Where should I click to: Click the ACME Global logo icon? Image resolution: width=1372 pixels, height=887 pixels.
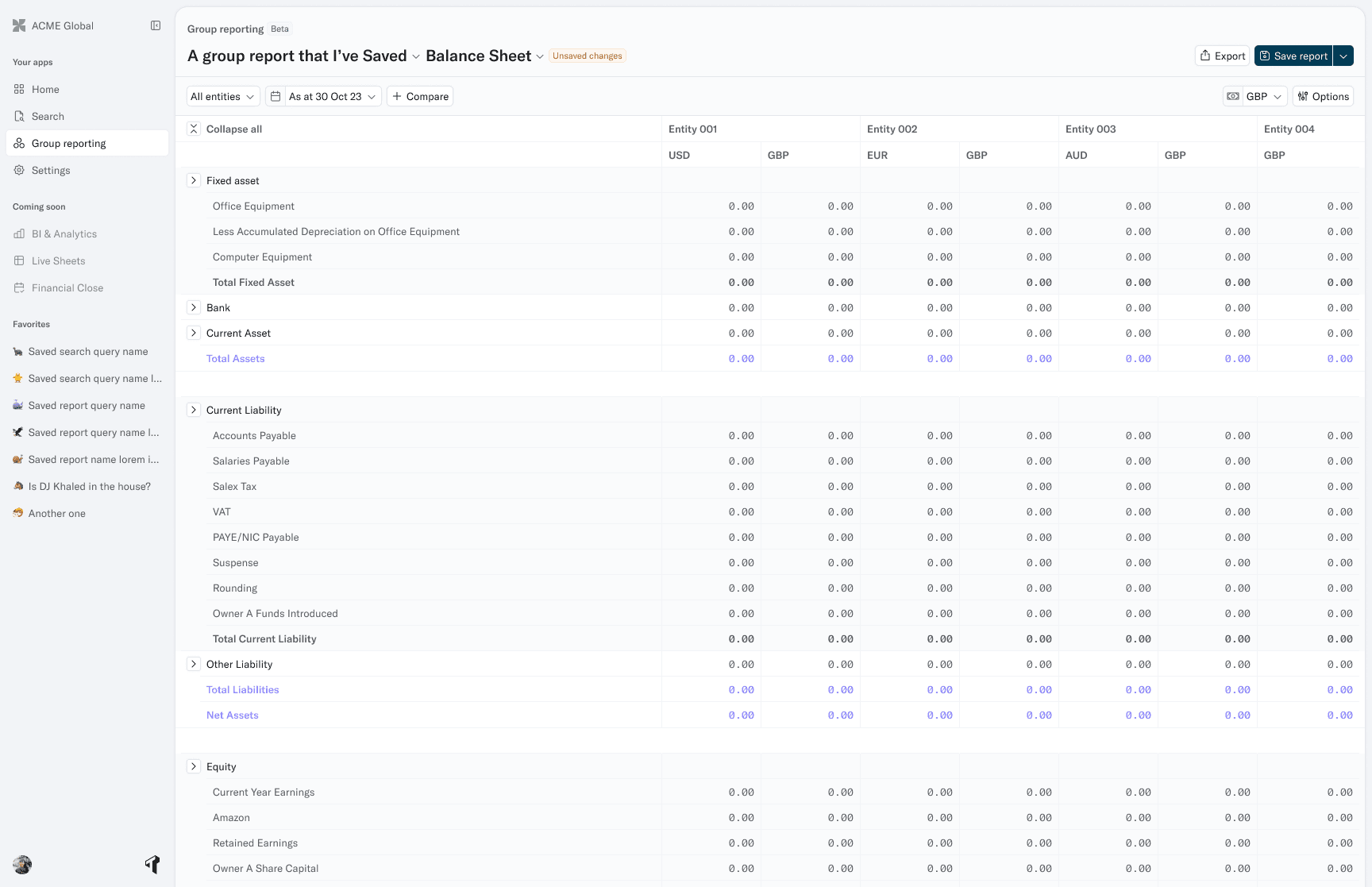coord(19,25)
